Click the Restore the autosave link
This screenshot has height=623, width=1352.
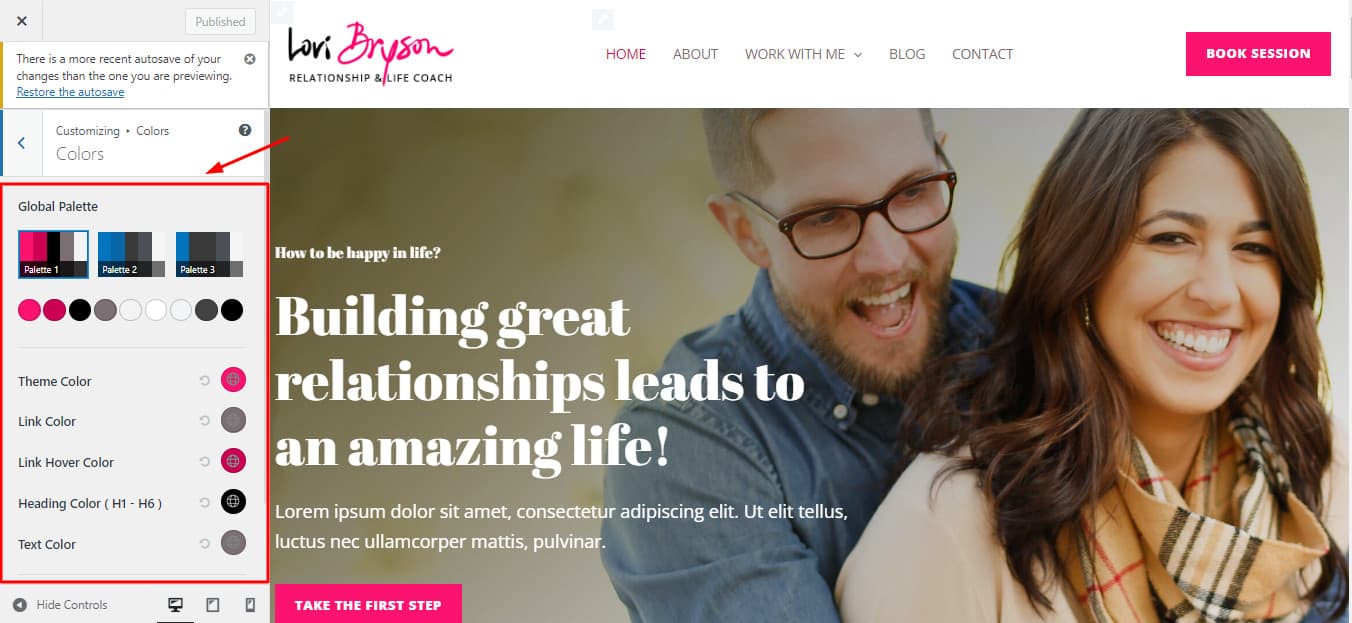click(x=70, y=91)
